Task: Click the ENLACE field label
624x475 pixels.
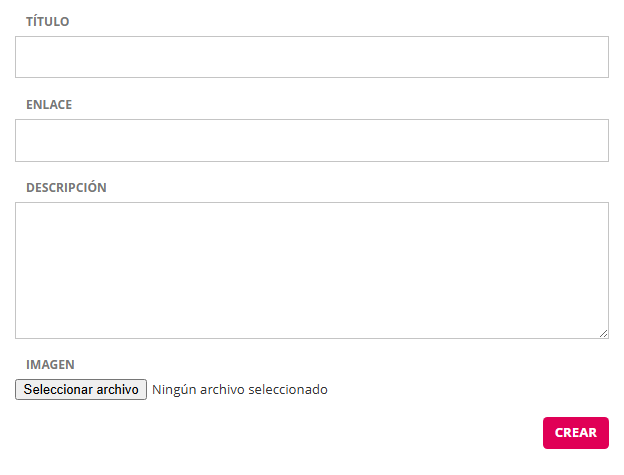Action: click(x=49, y=104)
